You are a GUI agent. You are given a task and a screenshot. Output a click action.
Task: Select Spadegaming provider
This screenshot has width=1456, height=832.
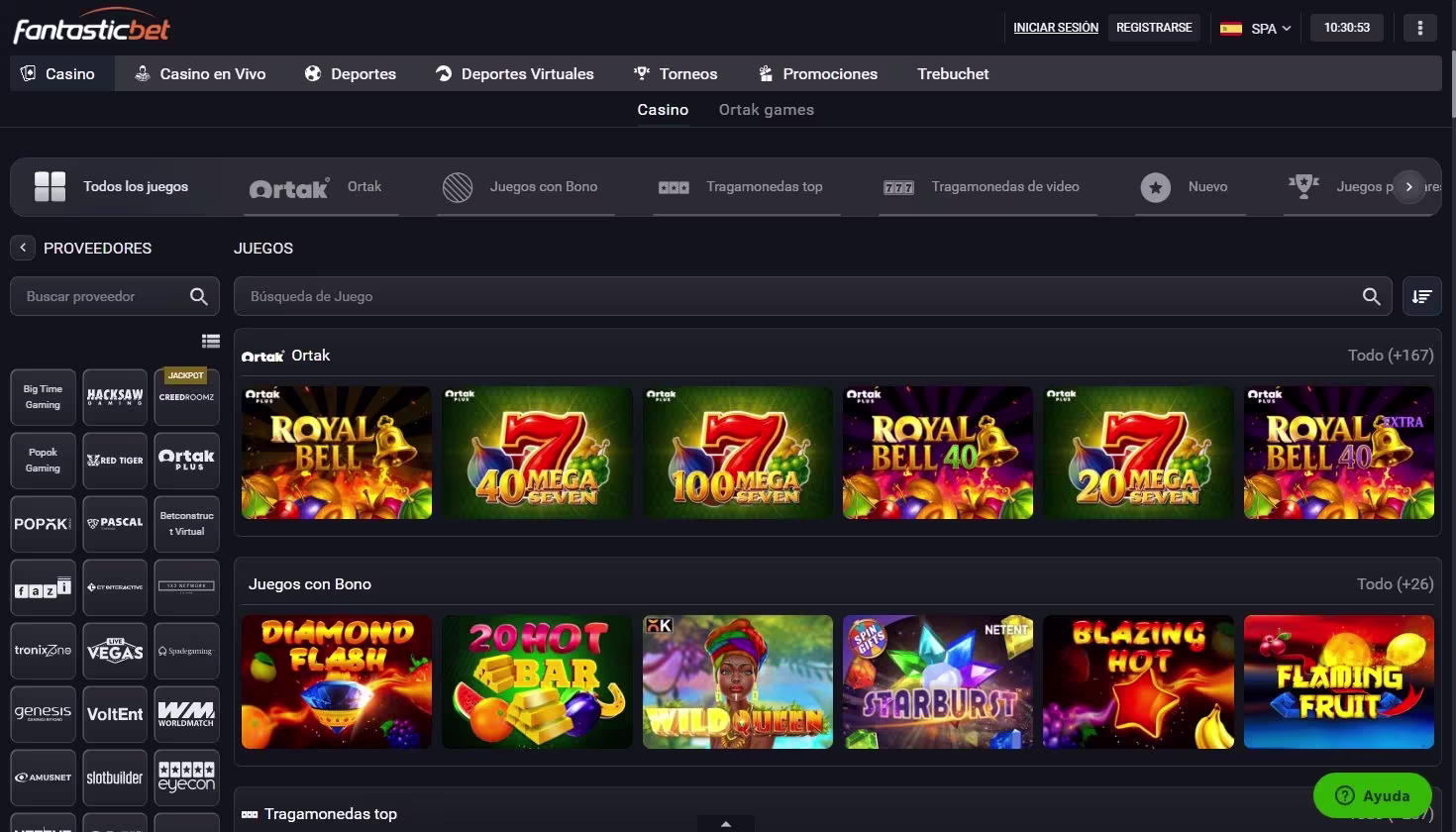point(186,651)
